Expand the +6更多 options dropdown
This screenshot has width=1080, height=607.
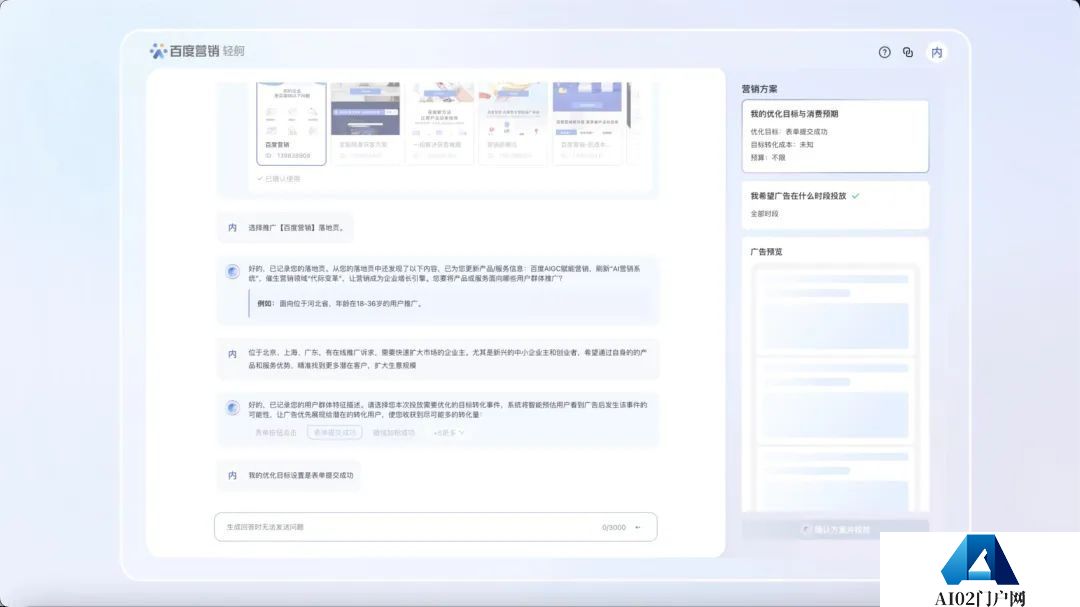[x=448, y=433]
